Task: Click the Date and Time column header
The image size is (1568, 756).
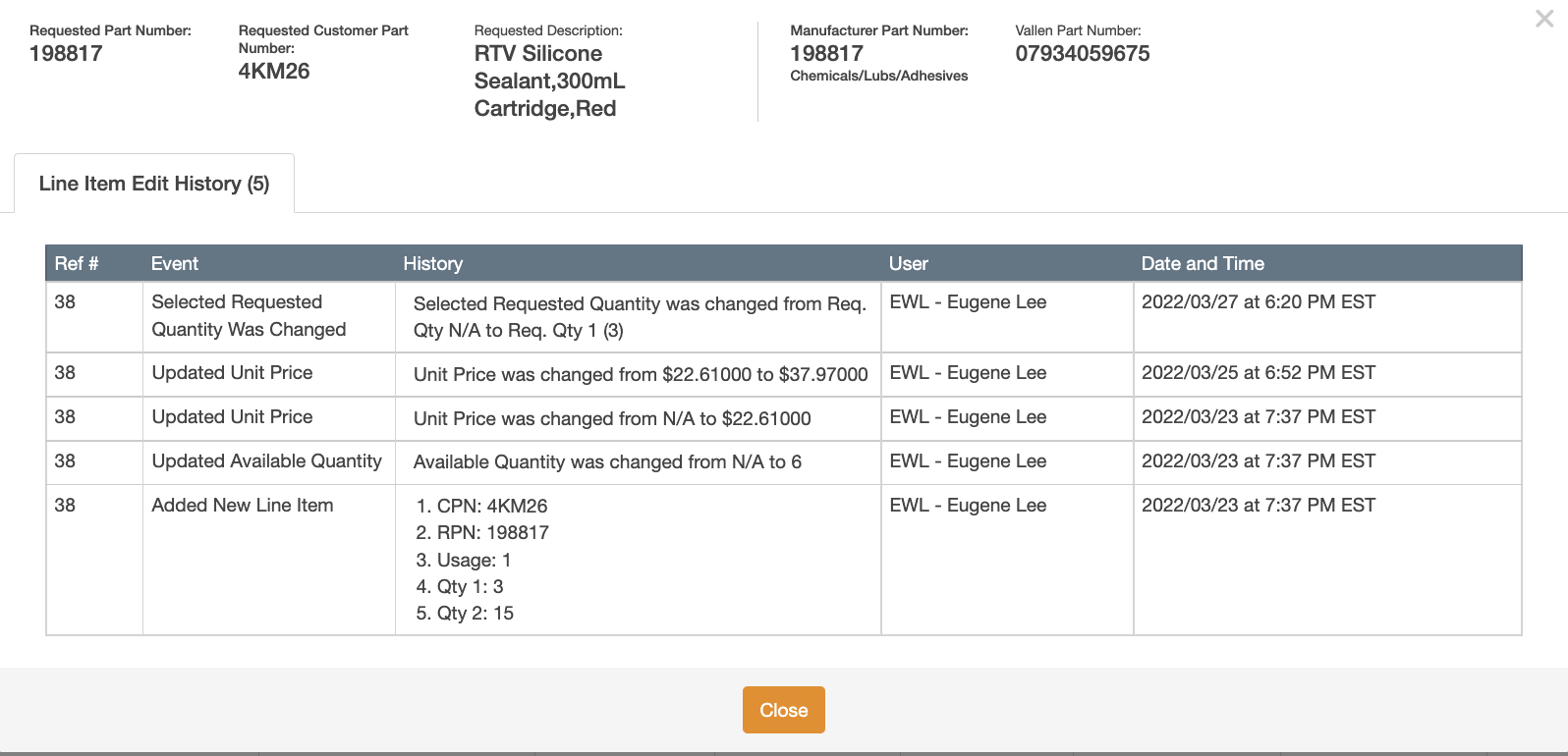Action: tap(1203, 263)
